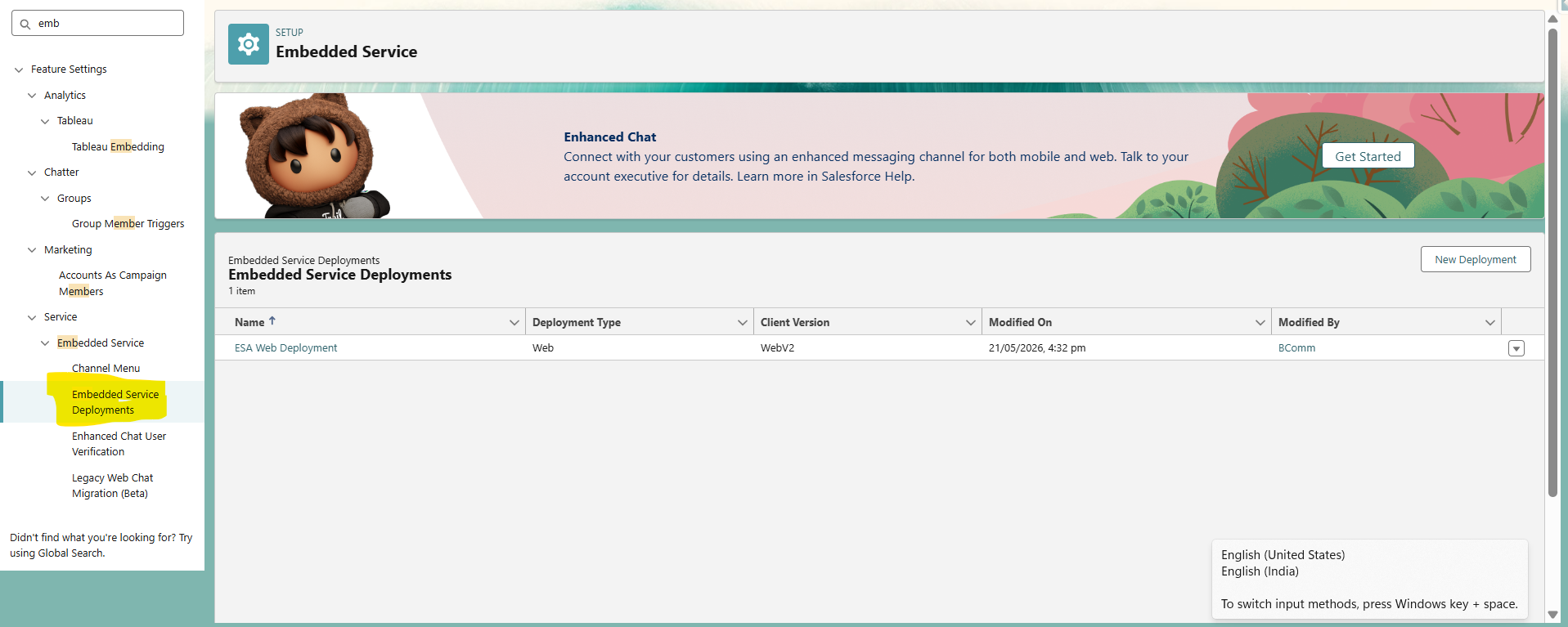Open the Modified By column menu chevron

1489,323
